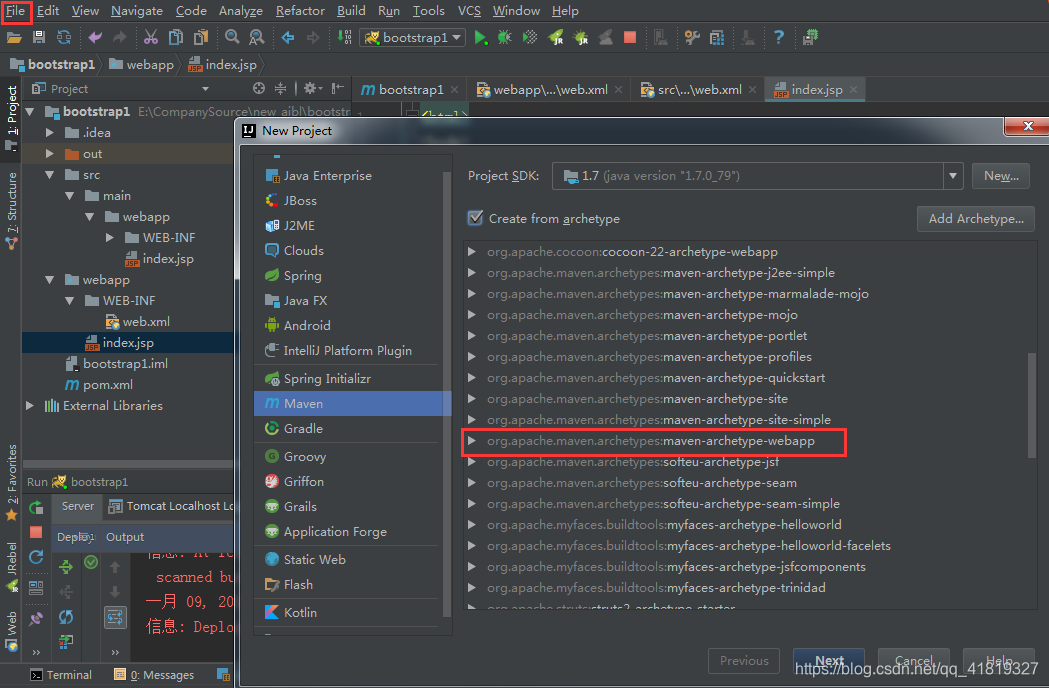The width and height of the screenshot is (1049, 688).
Task: Toggle Create from archetype checkbox
Action: click(475, 218)
